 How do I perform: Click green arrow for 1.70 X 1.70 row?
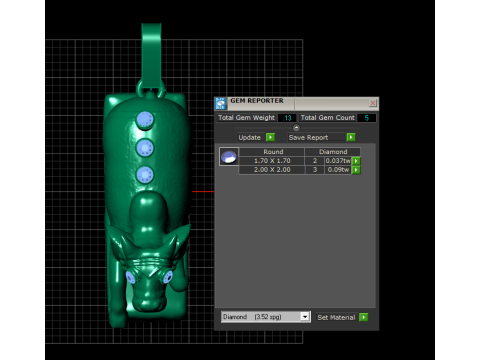point(356,161)
